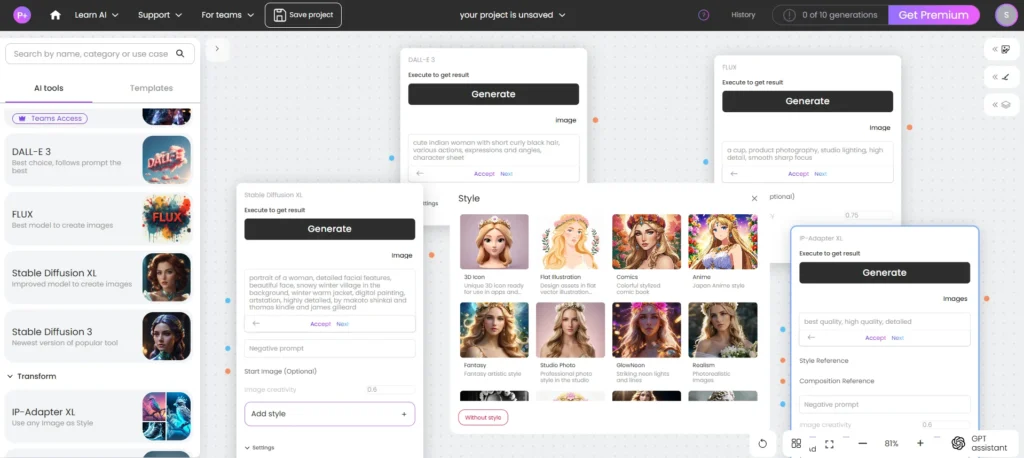Click the sidebar search input field
Image resolution: width=1024 pixels, height=458 pixels.
tap(100, 54)
